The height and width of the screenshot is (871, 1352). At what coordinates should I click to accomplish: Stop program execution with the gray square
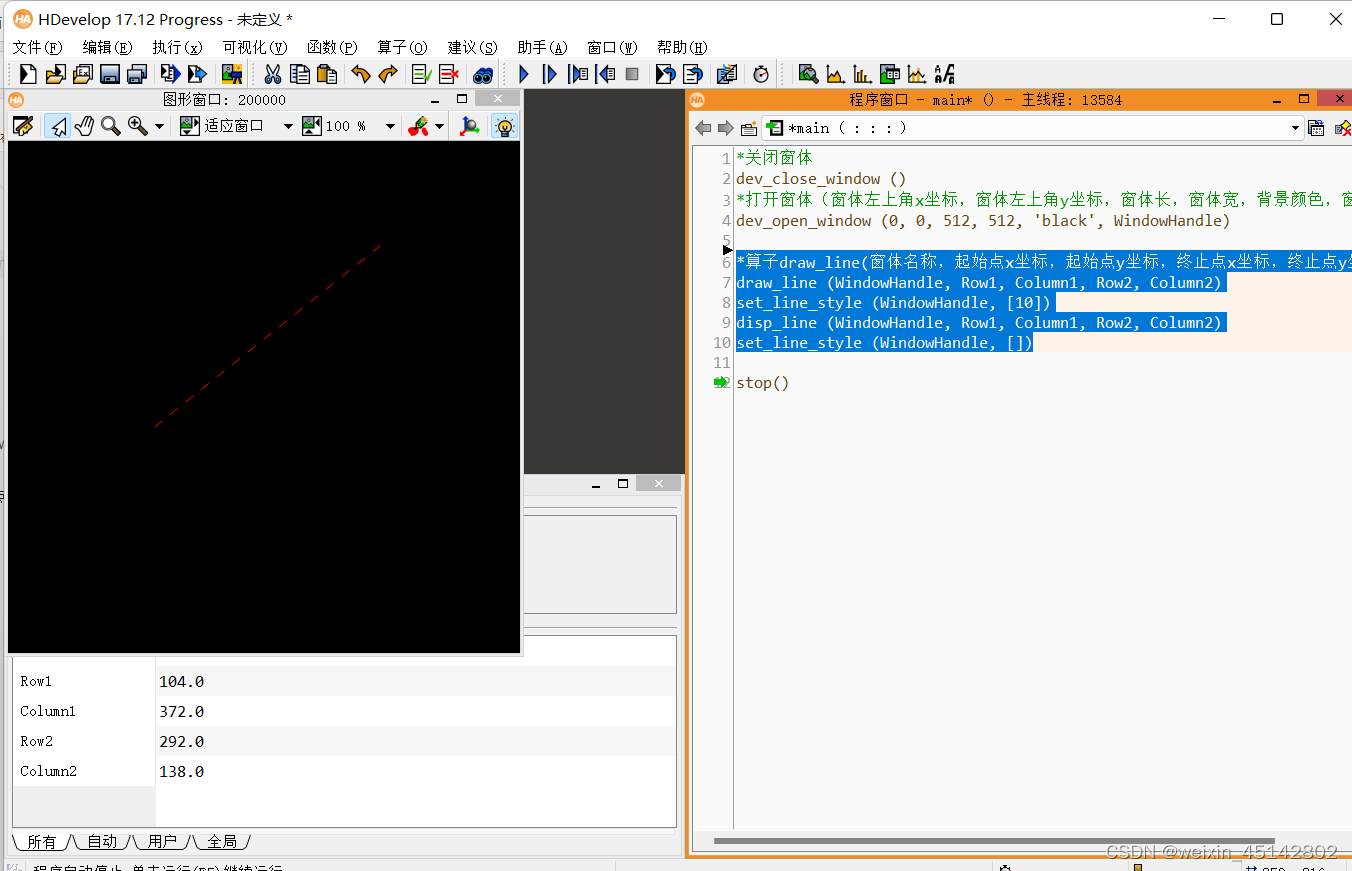click(632, 74)
